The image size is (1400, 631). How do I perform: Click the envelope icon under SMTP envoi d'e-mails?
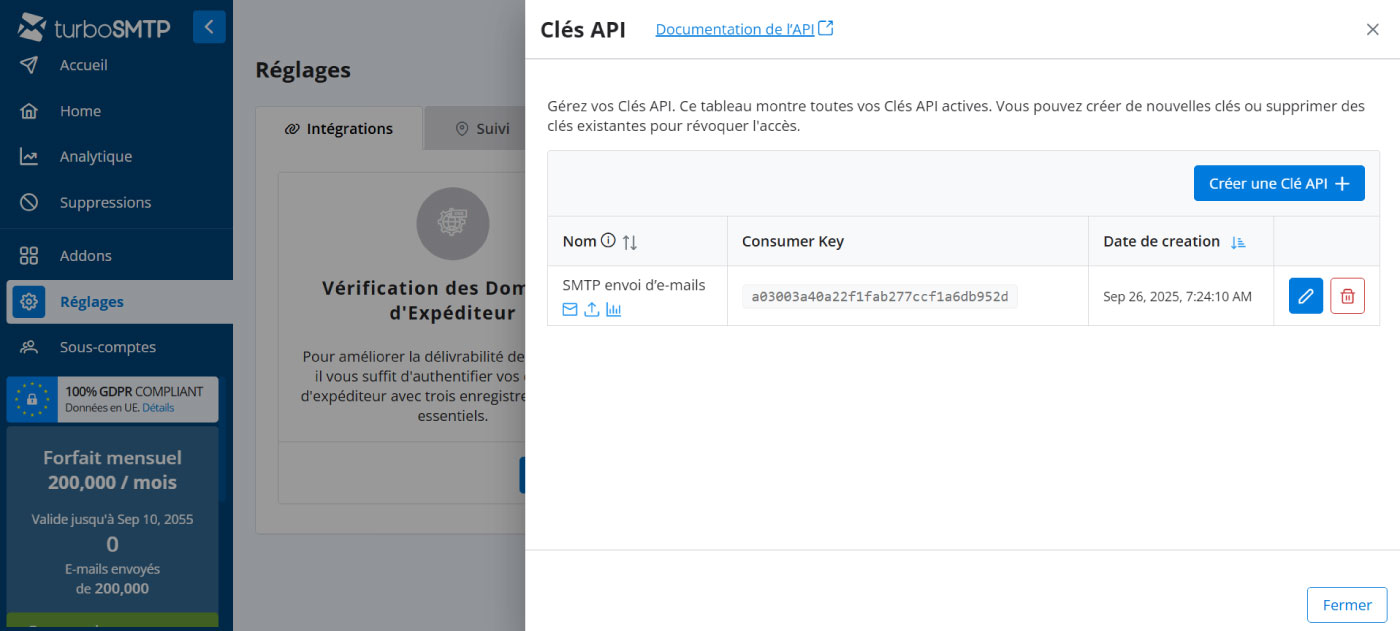pyautogui.click(x=570, y=310)
